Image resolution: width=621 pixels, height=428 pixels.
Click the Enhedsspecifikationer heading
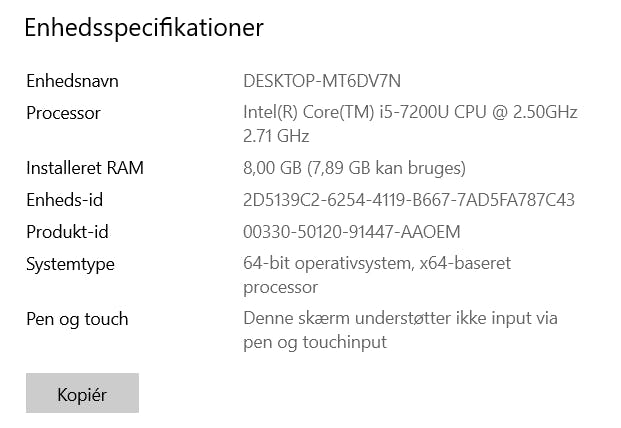tap(144, 27)
